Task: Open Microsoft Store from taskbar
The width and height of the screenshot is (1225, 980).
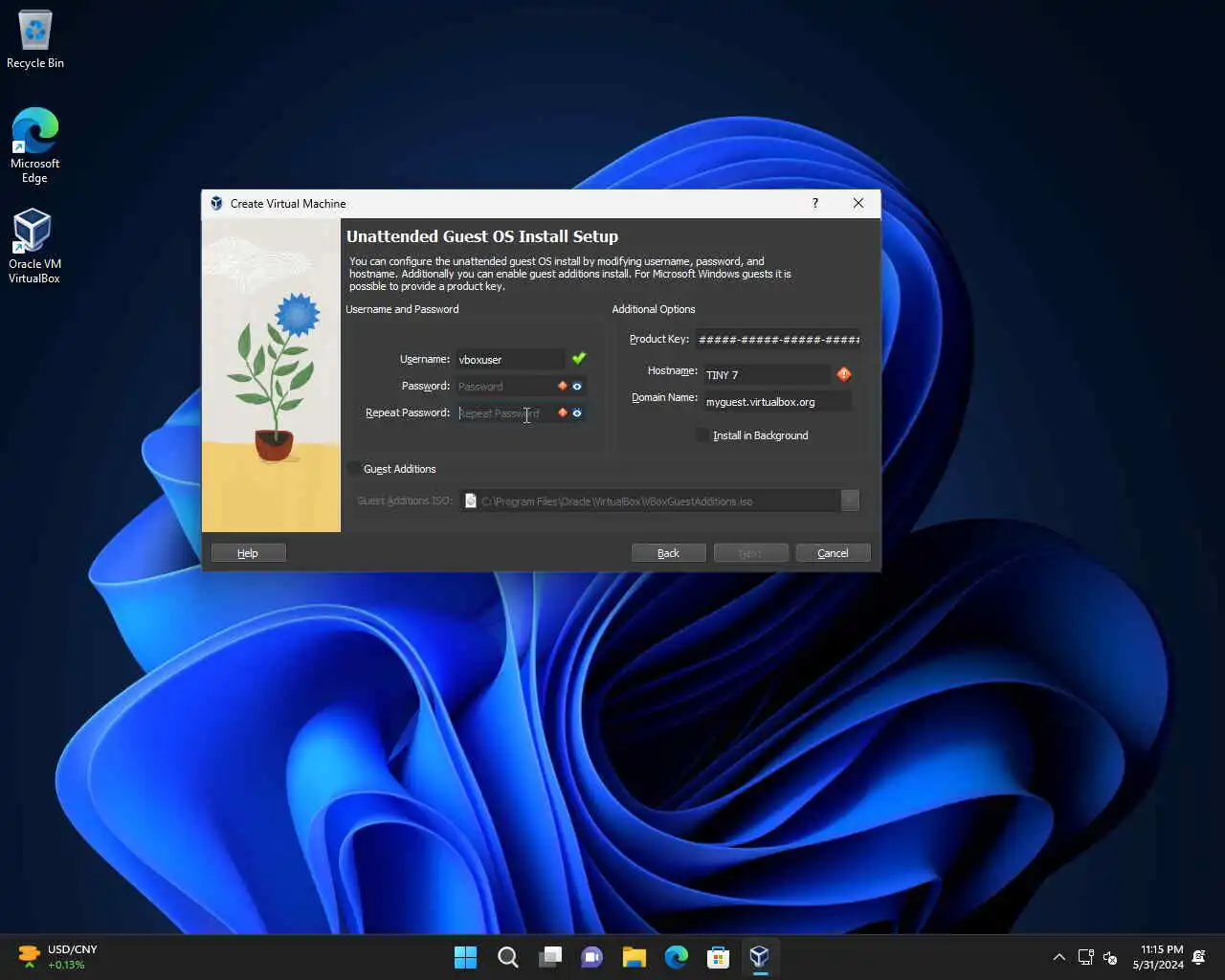Action: [x=719, y=957]
